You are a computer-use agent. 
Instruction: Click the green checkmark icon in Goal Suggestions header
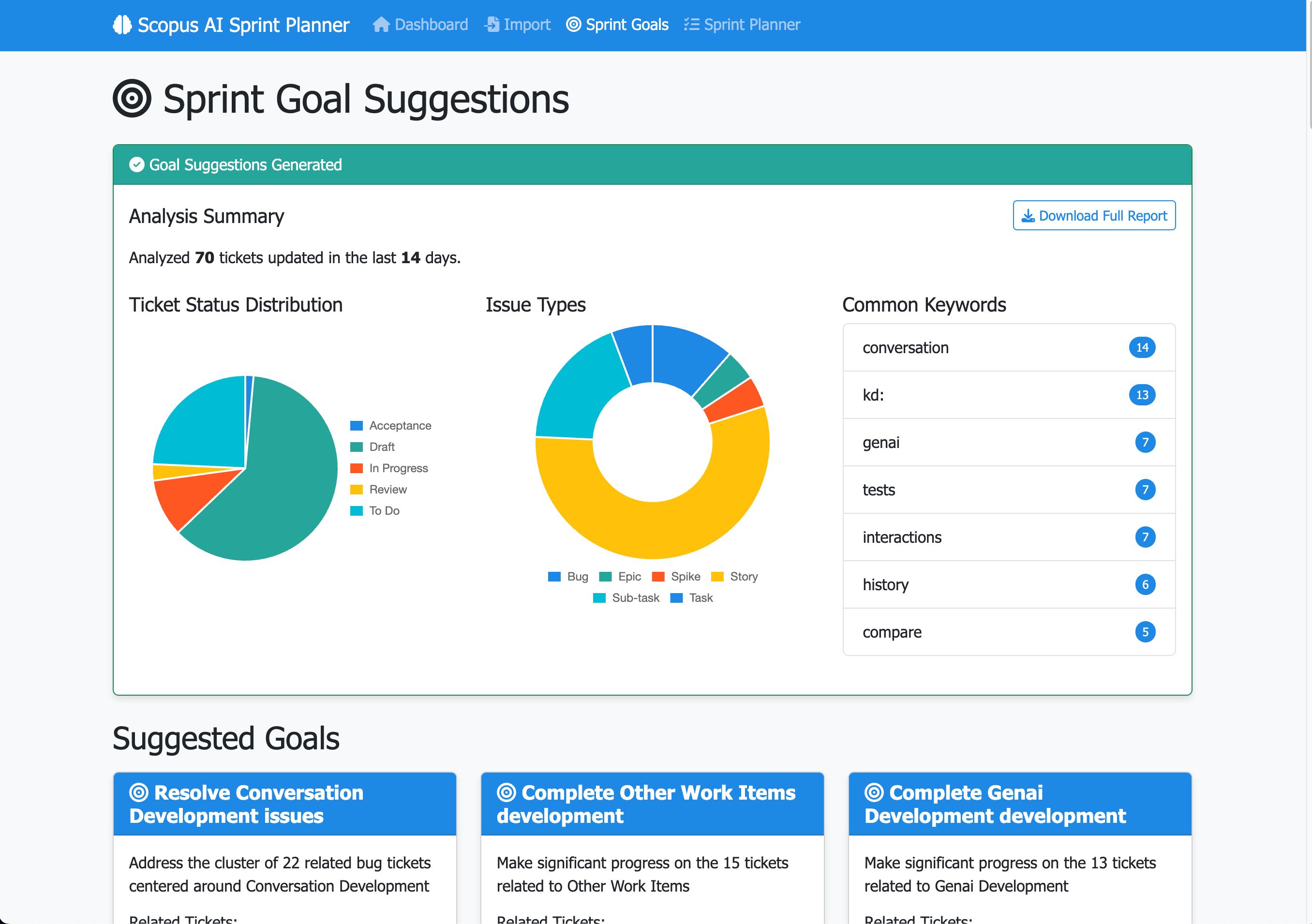(136, 164)
